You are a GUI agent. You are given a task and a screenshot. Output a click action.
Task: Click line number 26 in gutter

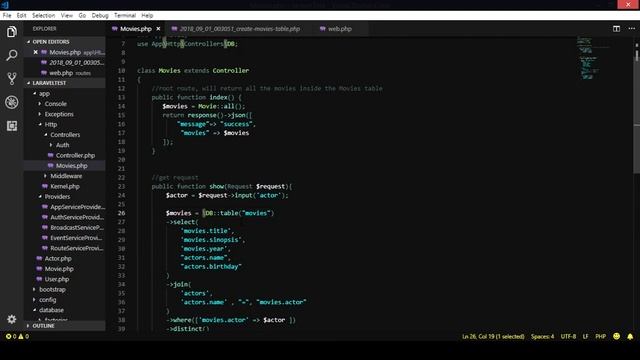click(x=122, y=213)
